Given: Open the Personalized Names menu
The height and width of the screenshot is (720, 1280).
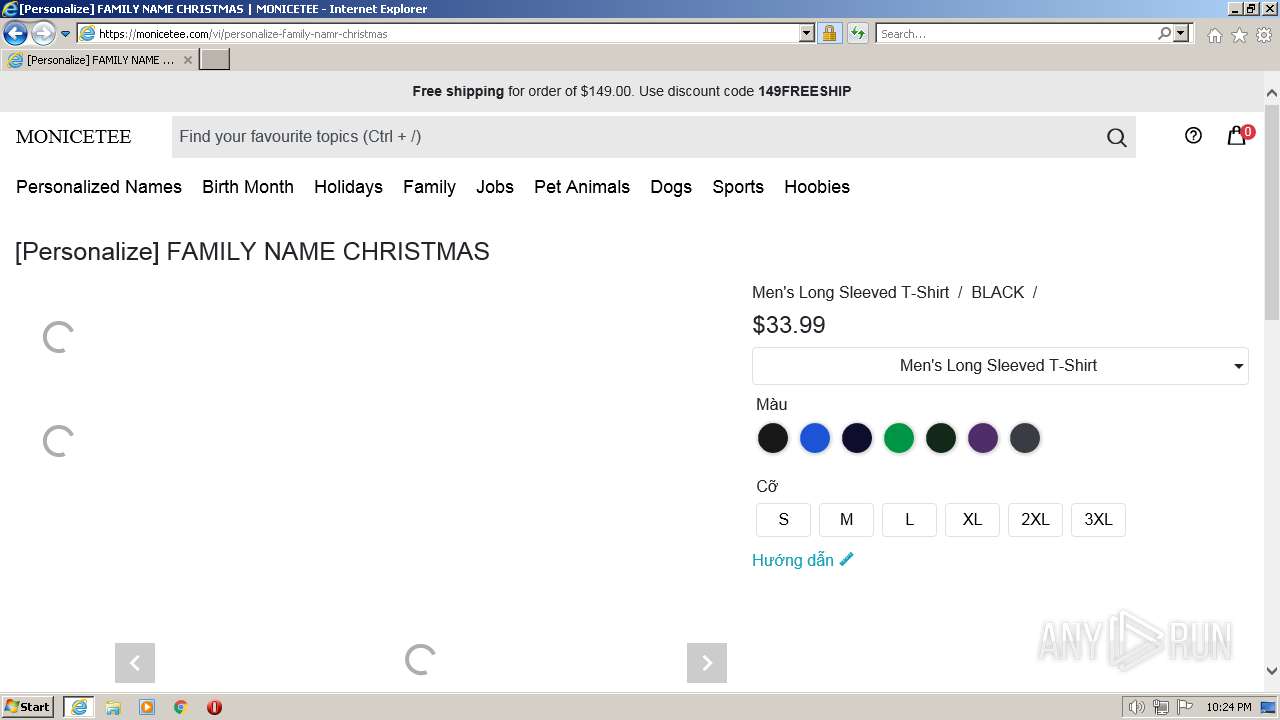Looking at the screenshot, I should point(99,187).
